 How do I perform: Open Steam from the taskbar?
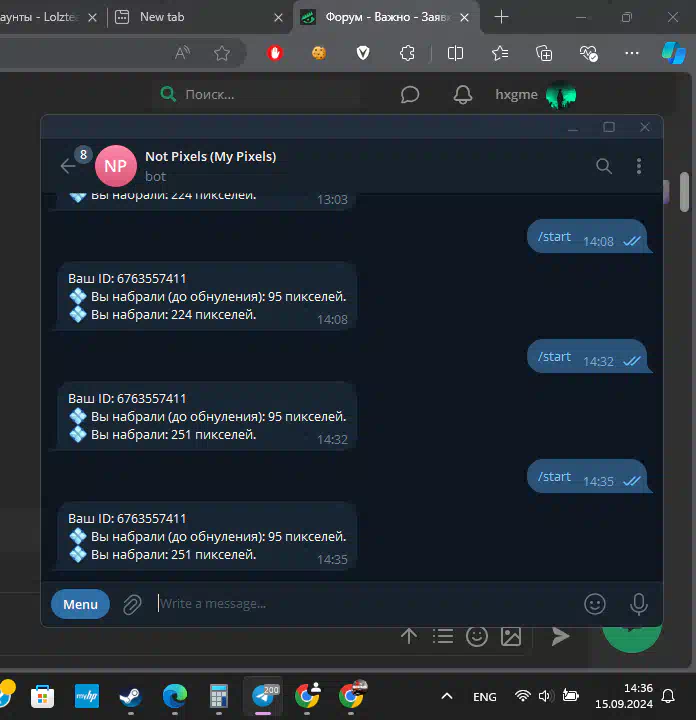pos(130,697)
